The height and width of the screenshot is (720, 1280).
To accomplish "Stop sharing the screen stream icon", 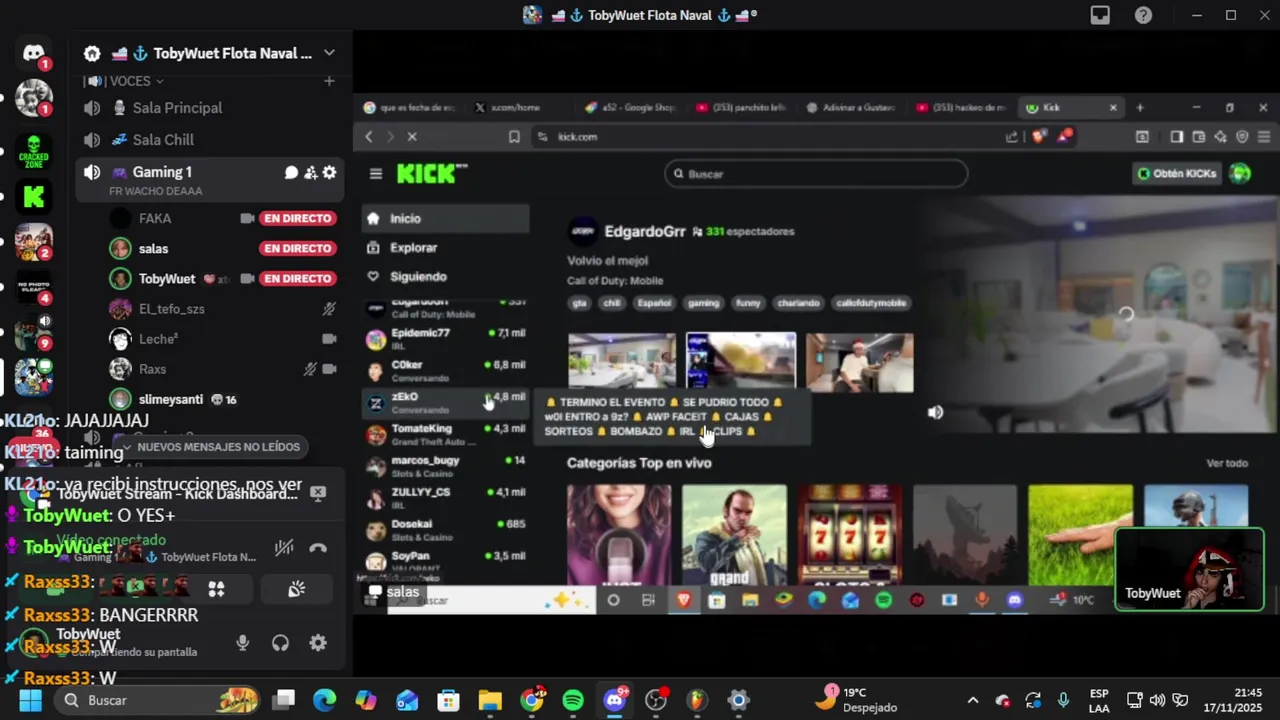I will pos(318,492).
